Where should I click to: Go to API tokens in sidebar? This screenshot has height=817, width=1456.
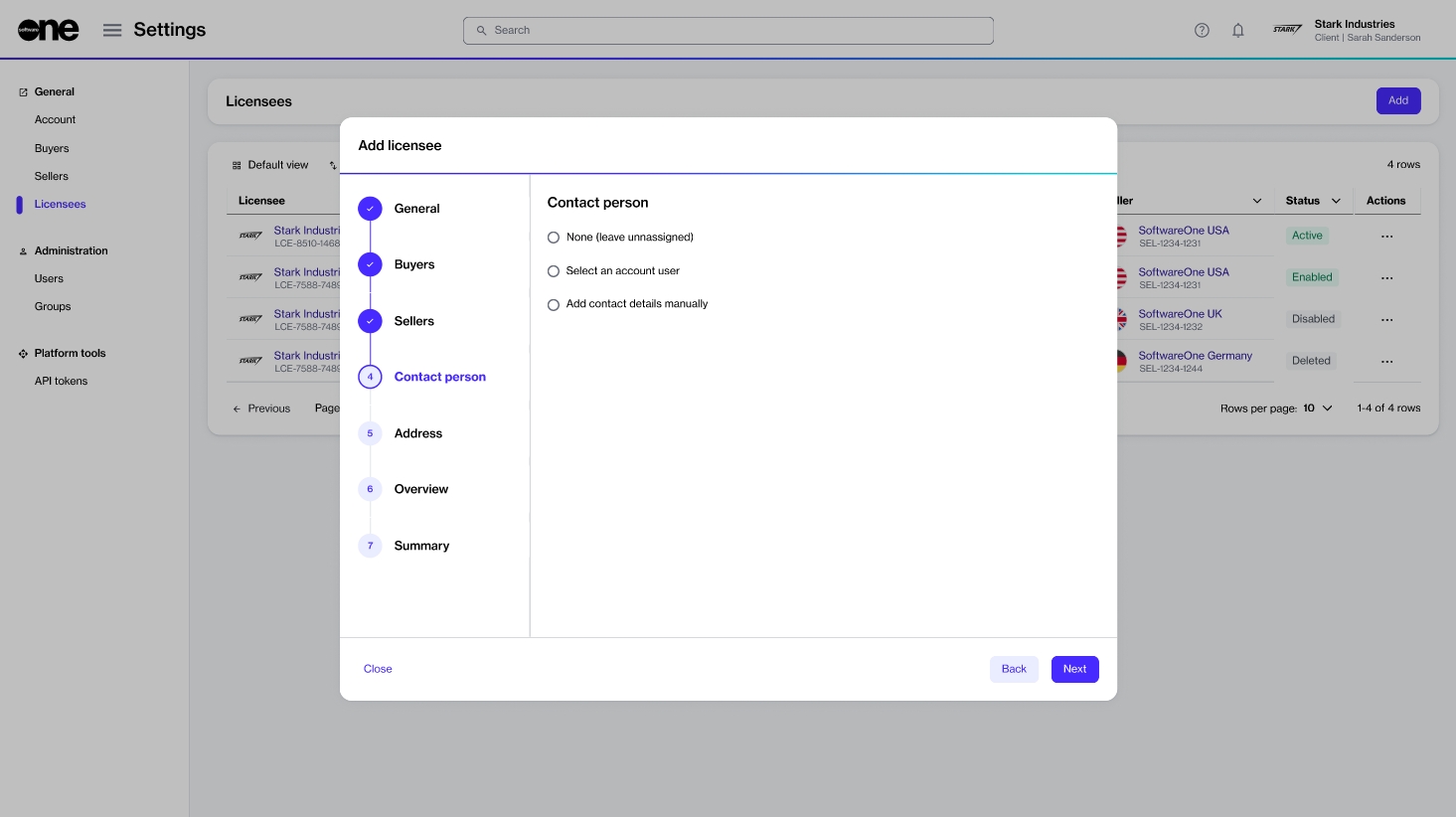[x=61, y=381]
